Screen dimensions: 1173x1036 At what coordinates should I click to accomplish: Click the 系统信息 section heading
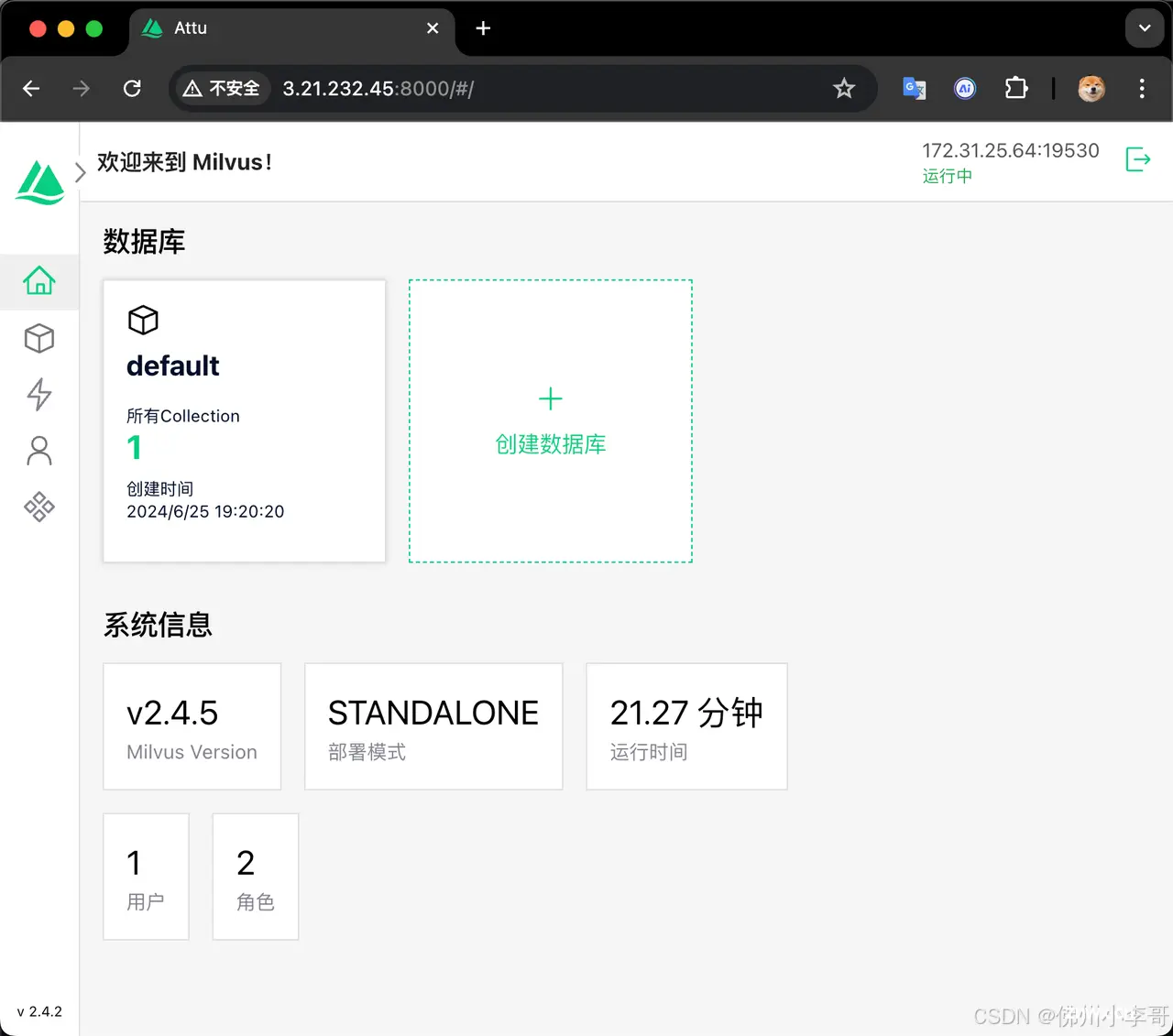coord(158,625)
